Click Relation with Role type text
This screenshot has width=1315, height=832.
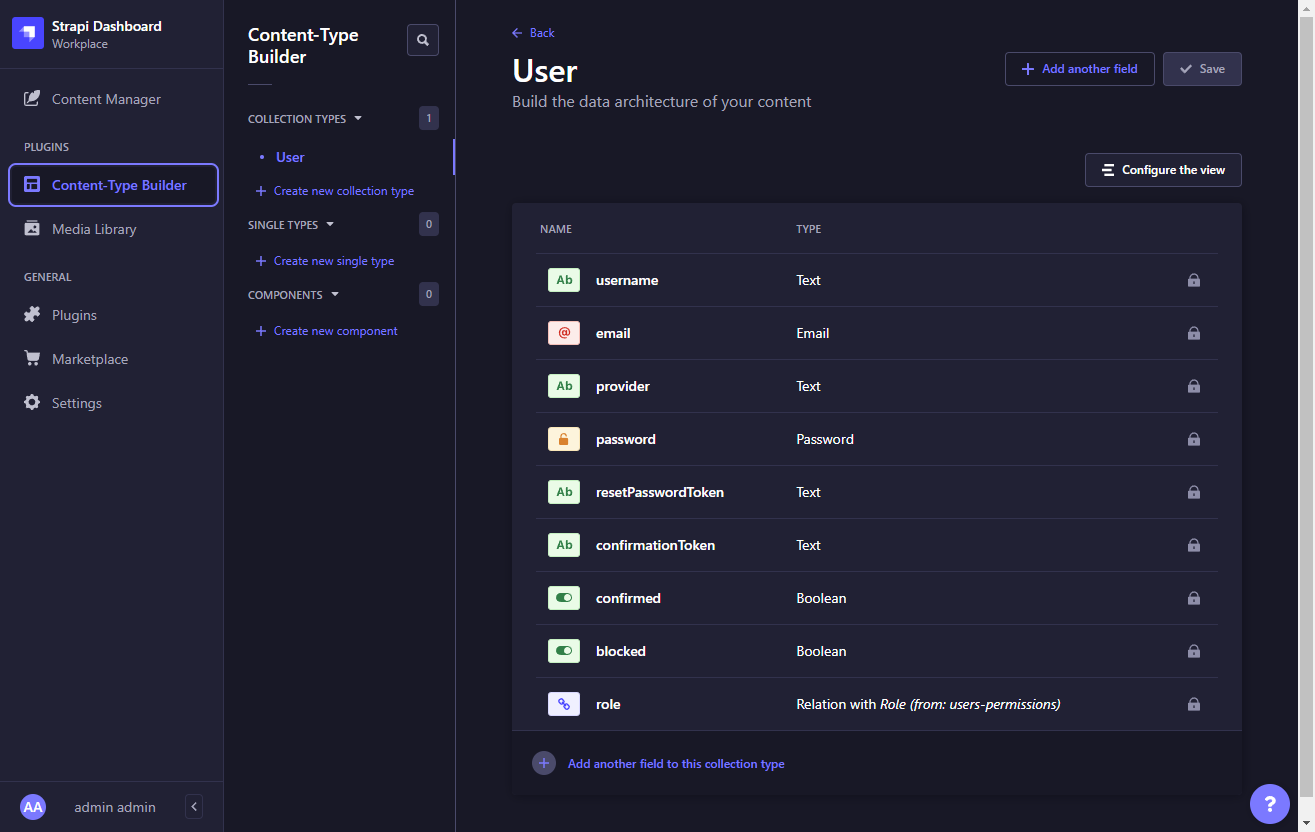[x=928, y=704]
